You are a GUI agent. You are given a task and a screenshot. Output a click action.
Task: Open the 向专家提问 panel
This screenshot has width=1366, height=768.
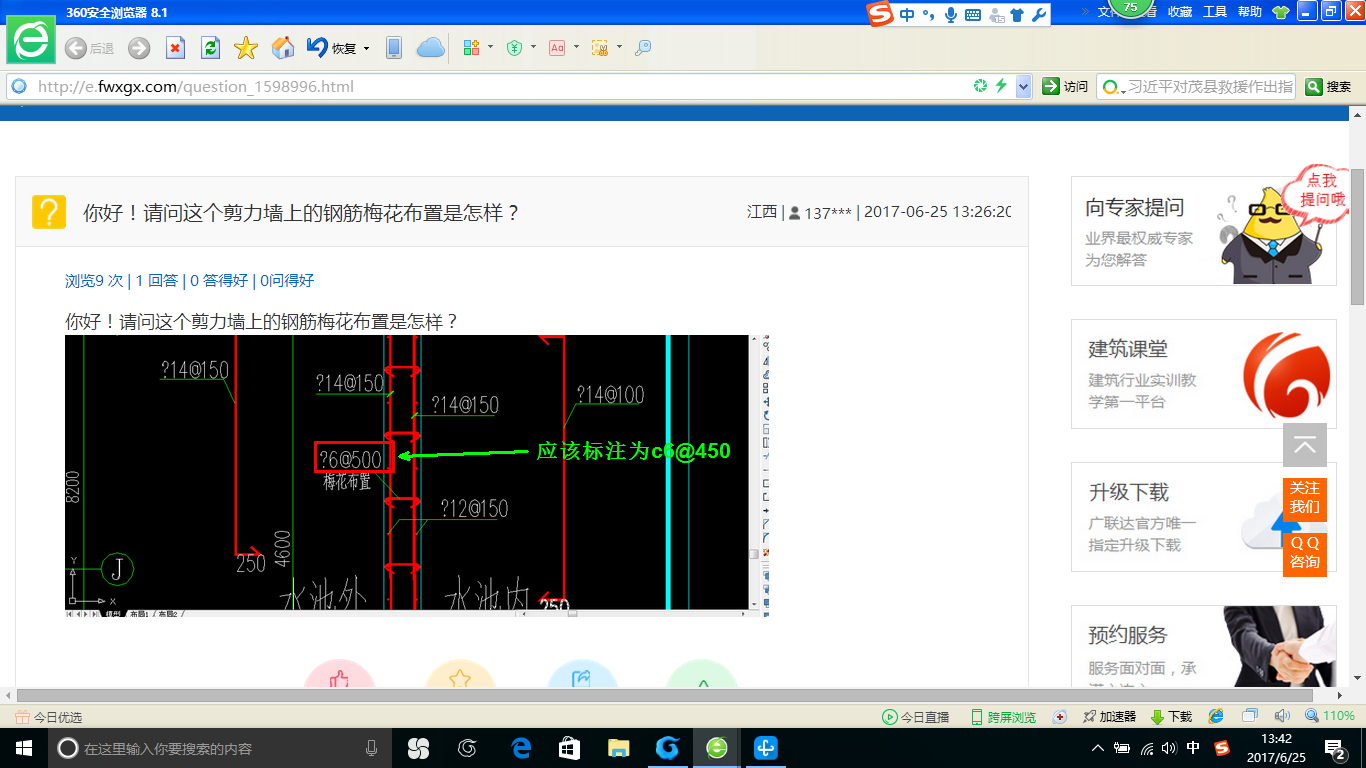pos(1204,231)
